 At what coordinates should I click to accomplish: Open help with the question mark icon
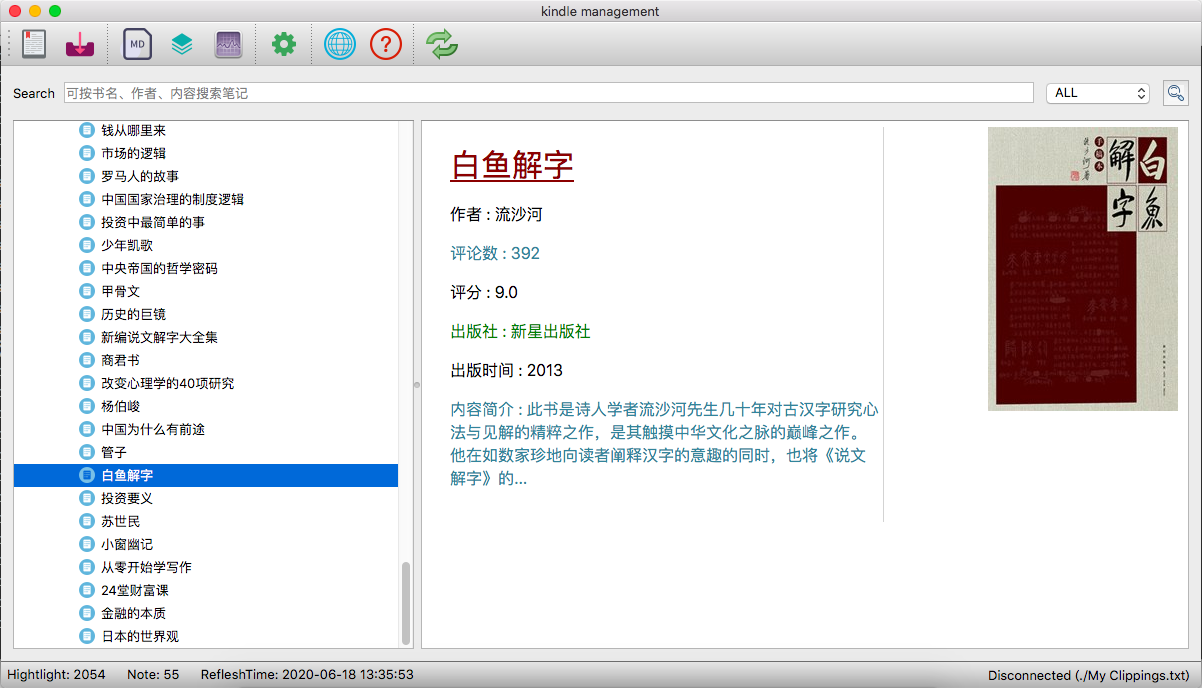point(386,44)
